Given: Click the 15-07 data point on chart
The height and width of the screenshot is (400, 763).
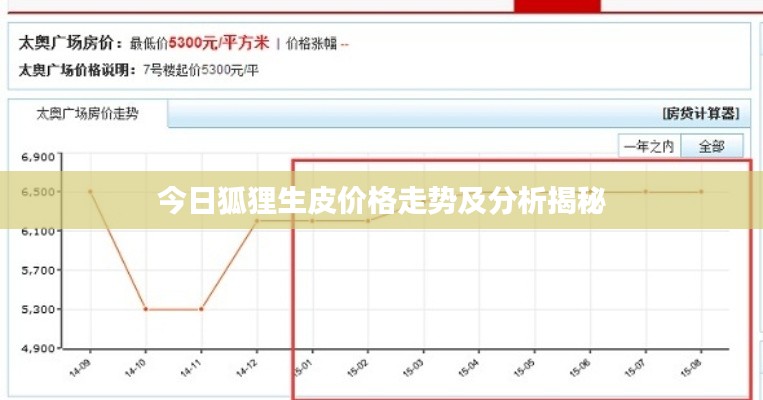Looking at the screenshot, I should (x=646, y=192).
